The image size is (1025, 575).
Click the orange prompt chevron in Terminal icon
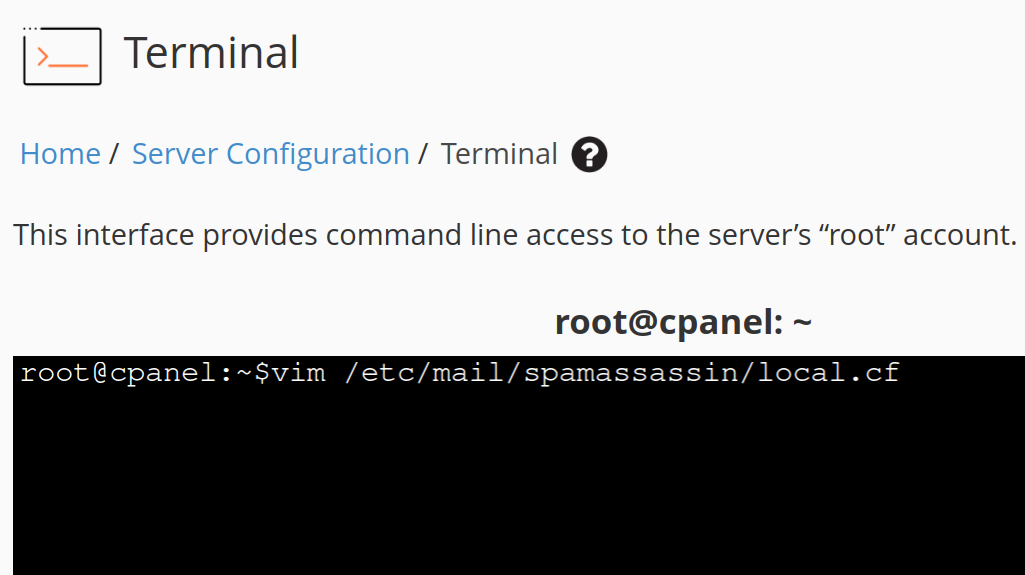[x=42, y=57]
